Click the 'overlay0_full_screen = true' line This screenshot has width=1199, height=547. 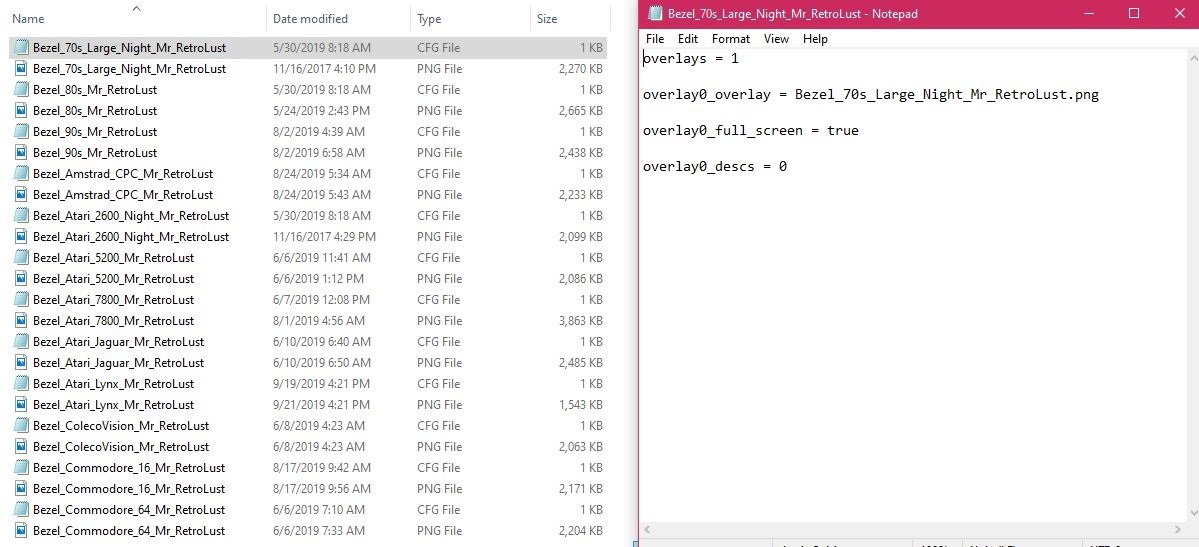751,131
